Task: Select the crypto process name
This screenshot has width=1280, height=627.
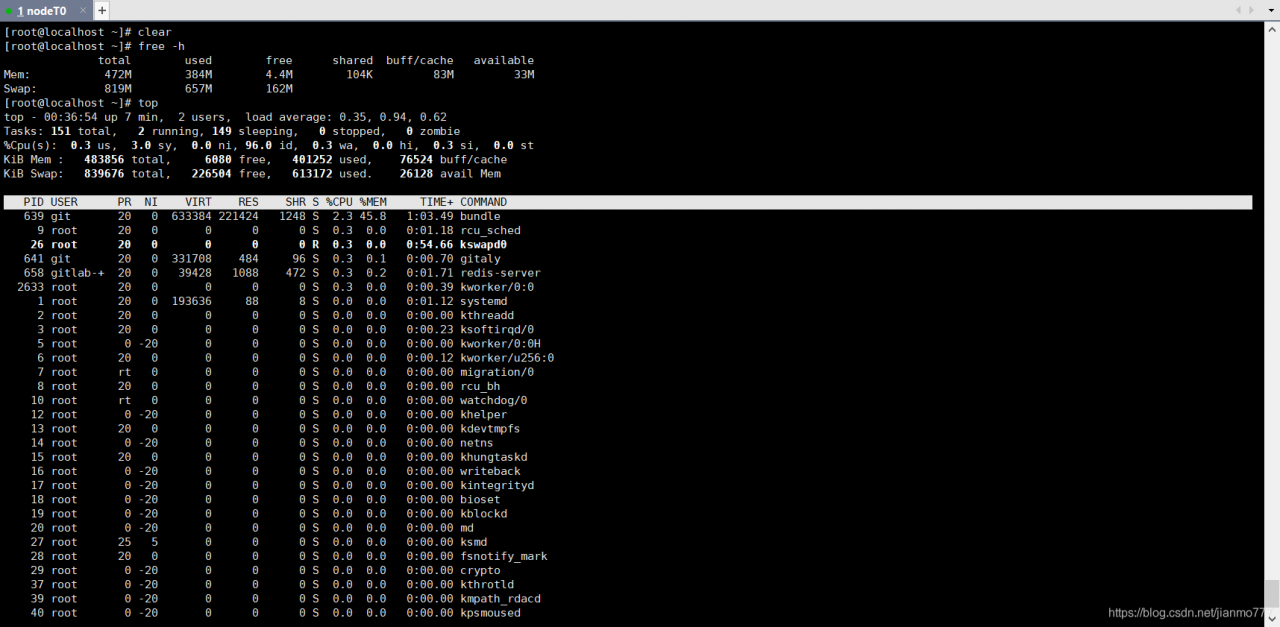Action: [x=480, y=570]
